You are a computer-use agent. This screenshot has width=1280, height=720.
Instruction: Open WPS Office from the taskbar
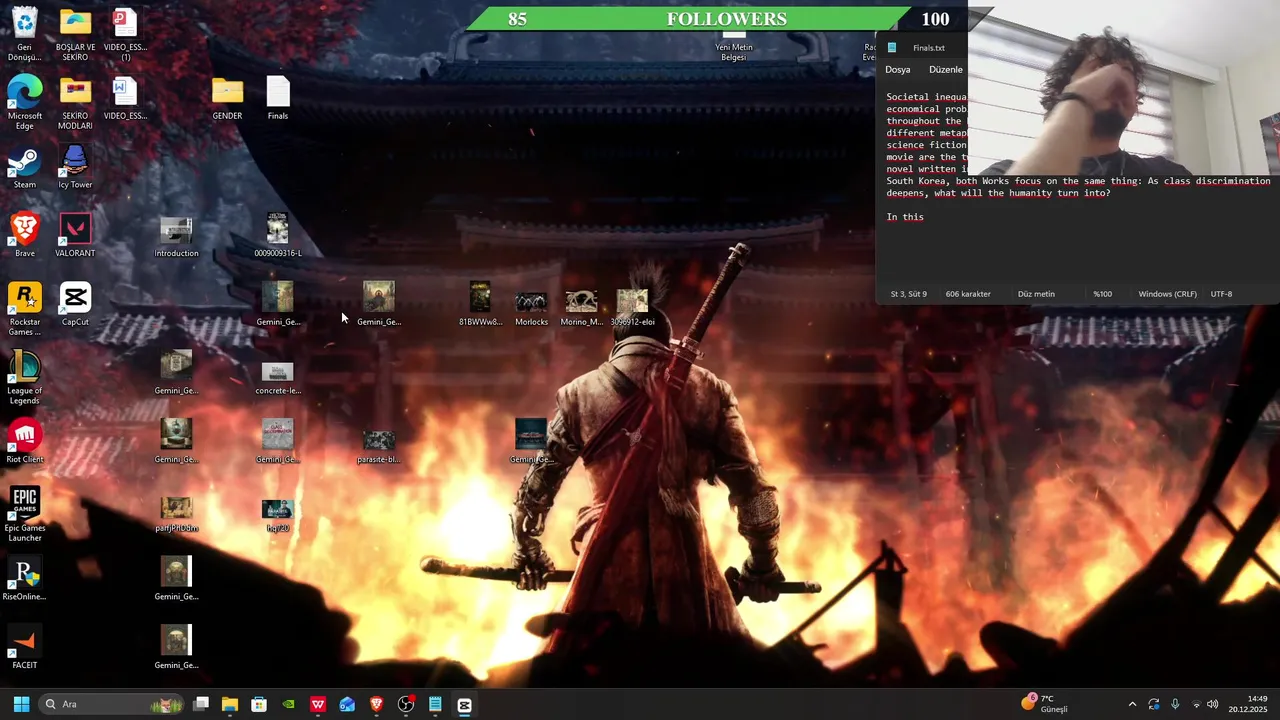tap(318, 704)
